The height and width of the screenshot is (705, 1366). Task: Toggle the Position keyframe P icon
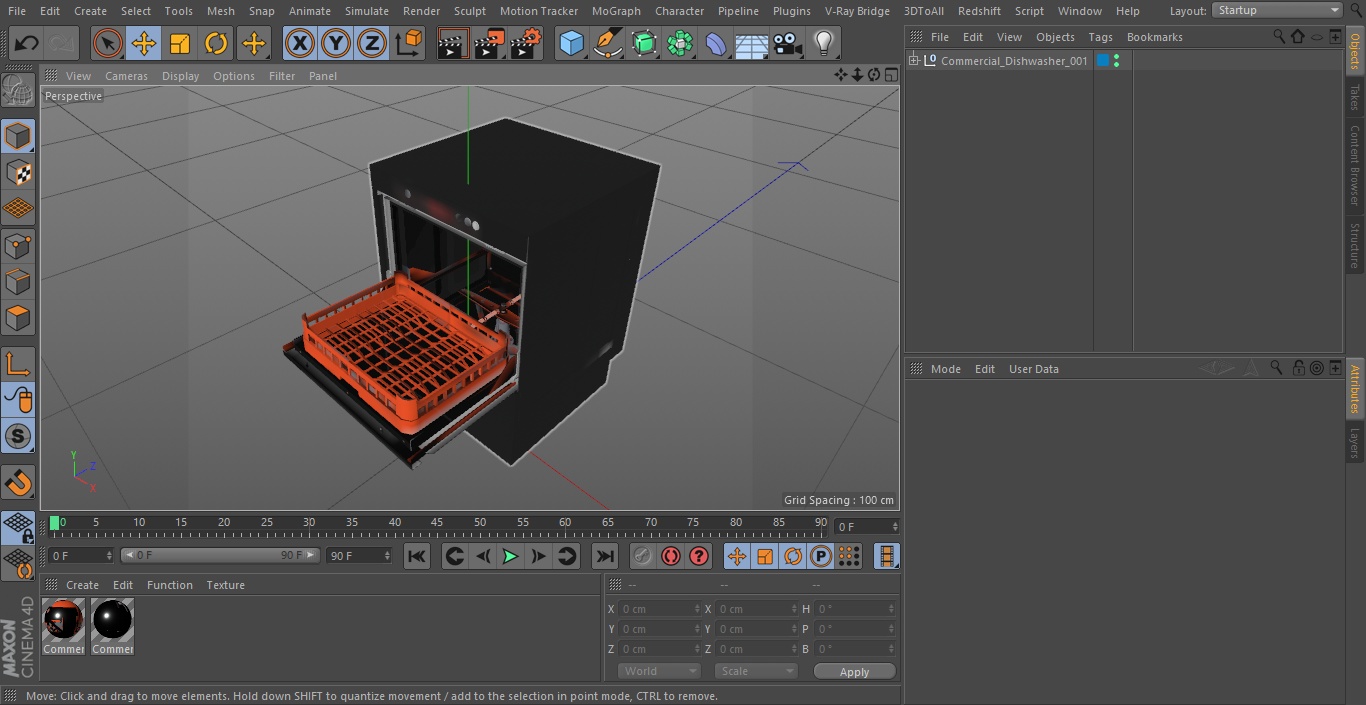(x=820, y=556)
